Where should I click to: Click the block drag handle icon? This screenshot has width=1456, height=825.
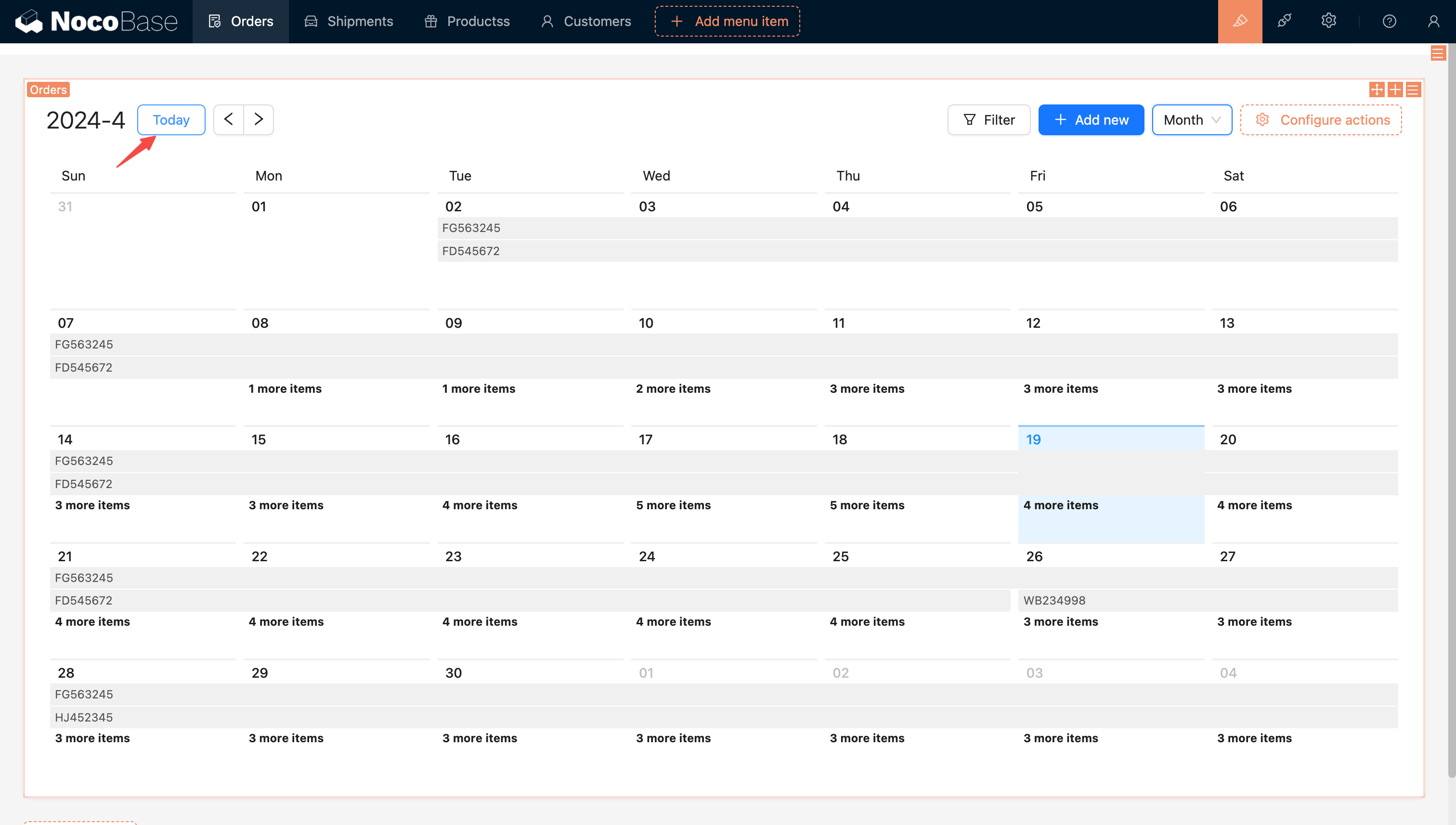(x=1377, y=90)
